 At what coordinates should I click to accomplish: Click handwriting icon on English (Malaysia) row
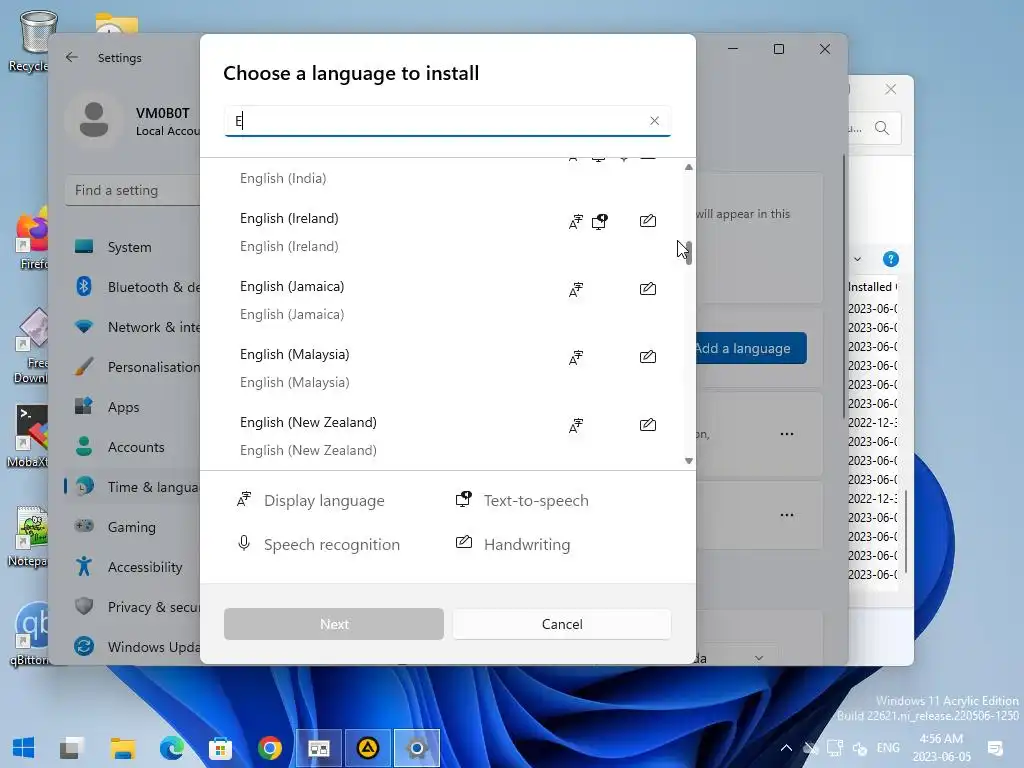coord(648,357)
